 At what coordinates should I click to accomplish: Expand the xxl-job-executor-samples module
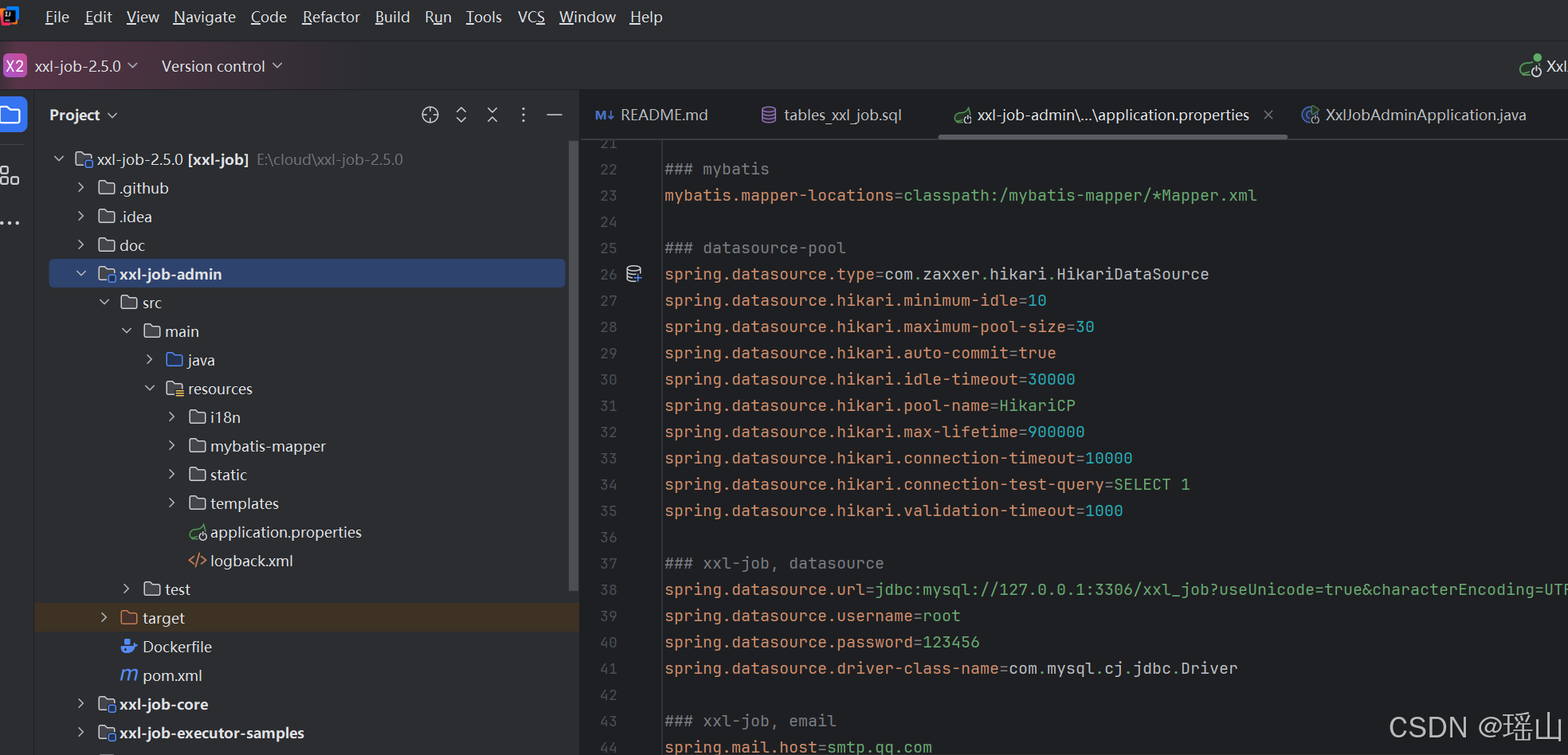81,733
